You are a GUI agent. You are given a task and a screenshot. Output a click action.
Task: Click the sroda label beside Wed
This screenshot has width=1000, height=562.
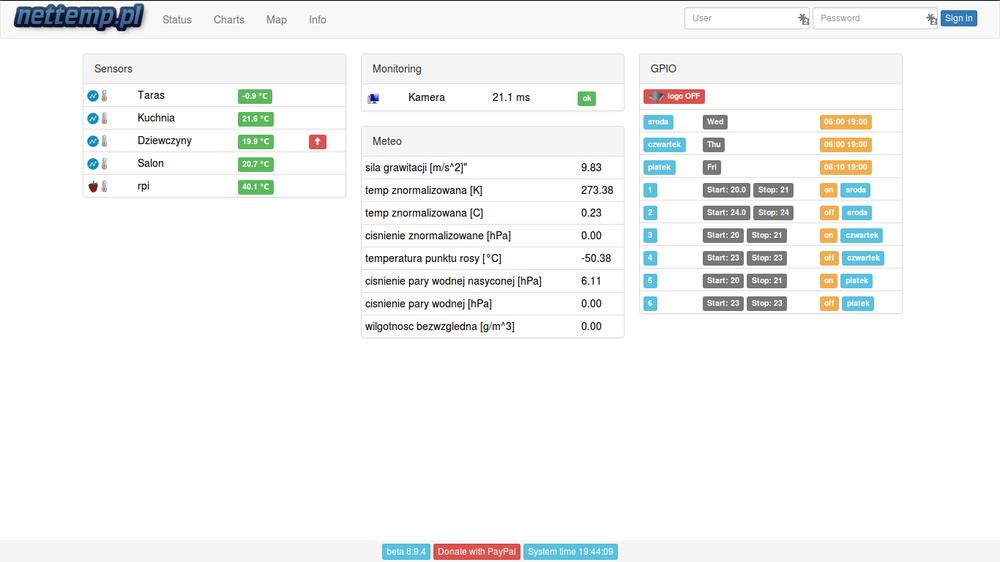[x=658, y=122]
